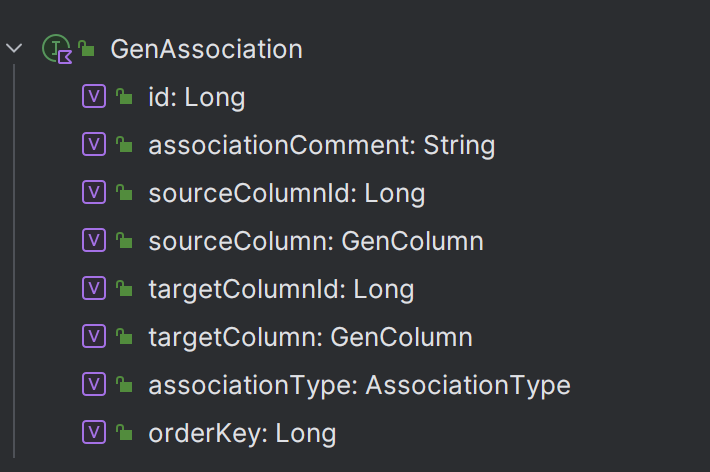The width and height of the screenshot is (710, 472).
Task: Select the GenAssociation class name
Action: 206,49
